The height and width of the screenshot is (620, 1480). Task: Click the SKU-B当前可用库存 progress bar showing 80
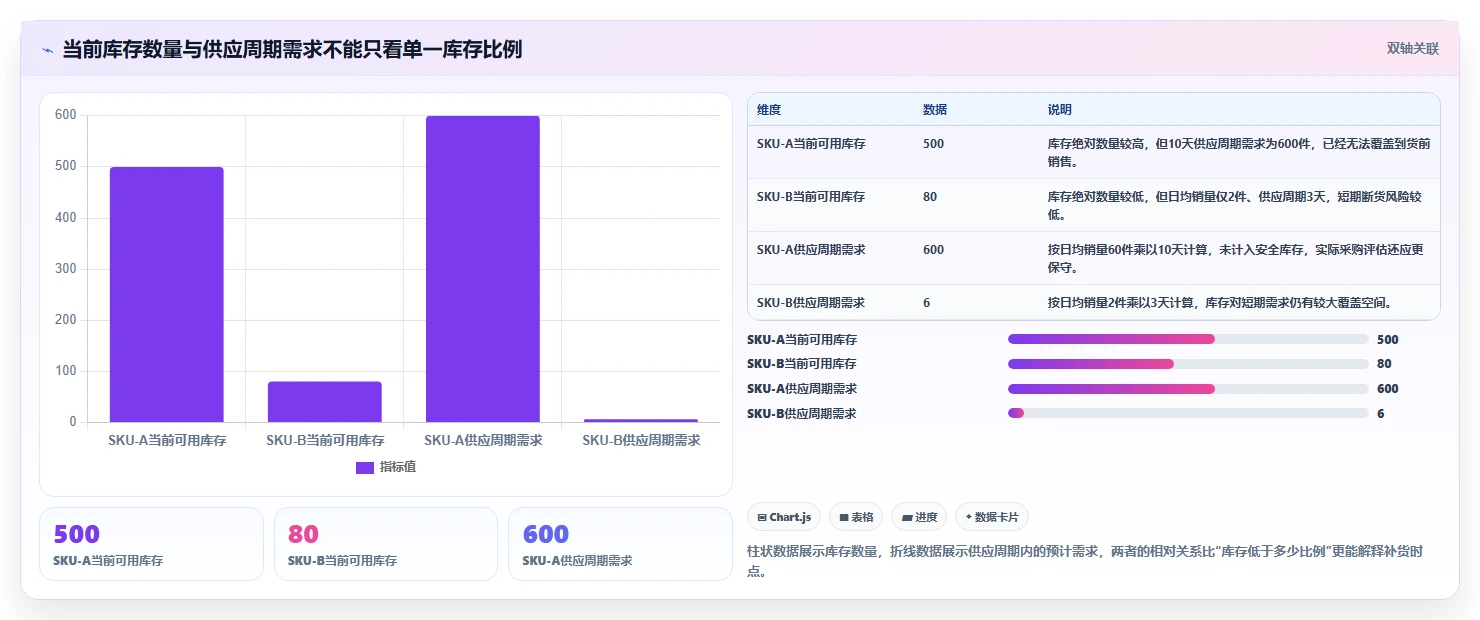coord(1188,364)
